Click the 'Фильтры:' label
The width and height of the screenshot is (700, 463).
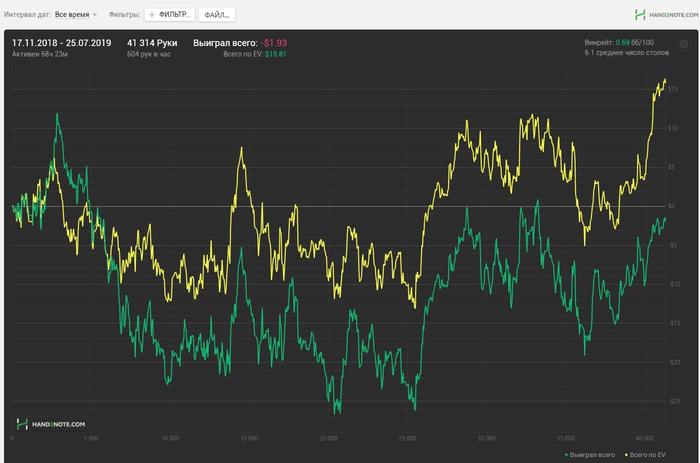[125, 15]
